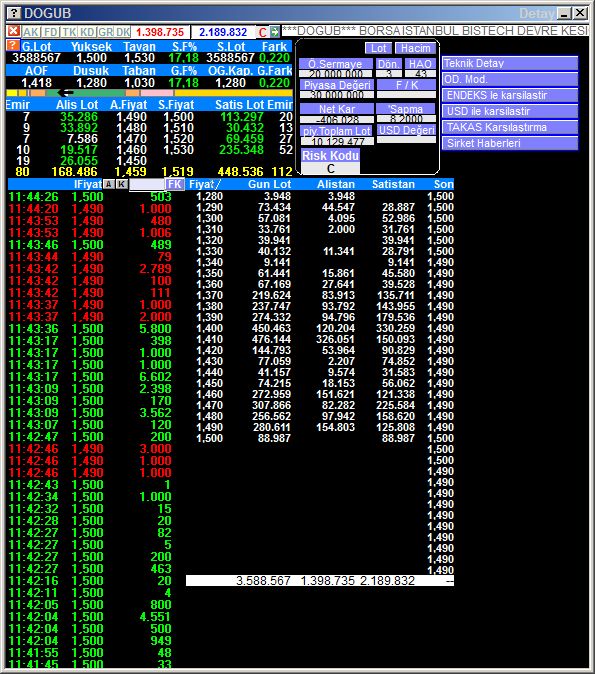Open the GR chart toolbar icon

(x=105, y=32)
